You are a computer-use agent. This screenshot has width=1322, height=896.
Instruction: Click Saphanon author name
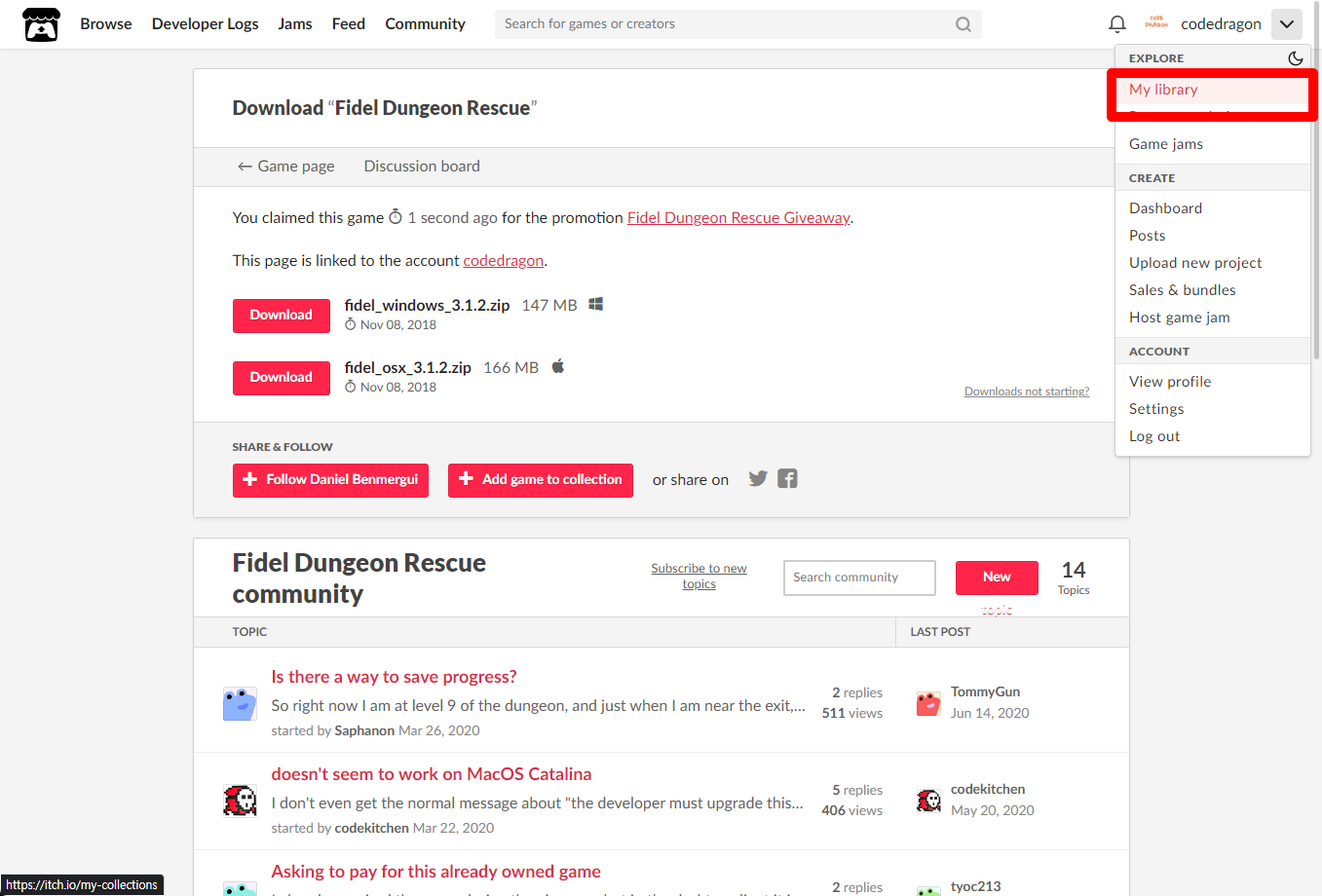[x=364, y=731]
